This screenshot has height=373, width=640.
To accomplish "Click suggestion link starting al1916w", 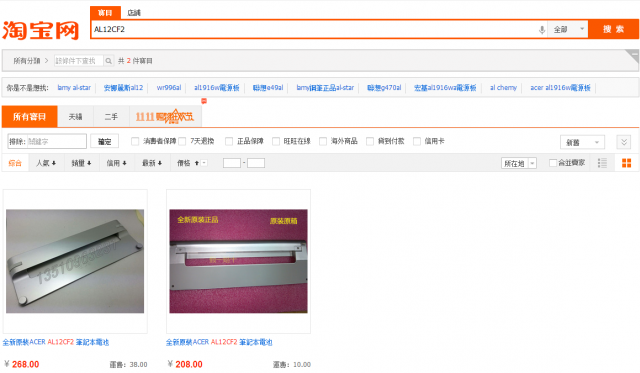I will [216, 87].
